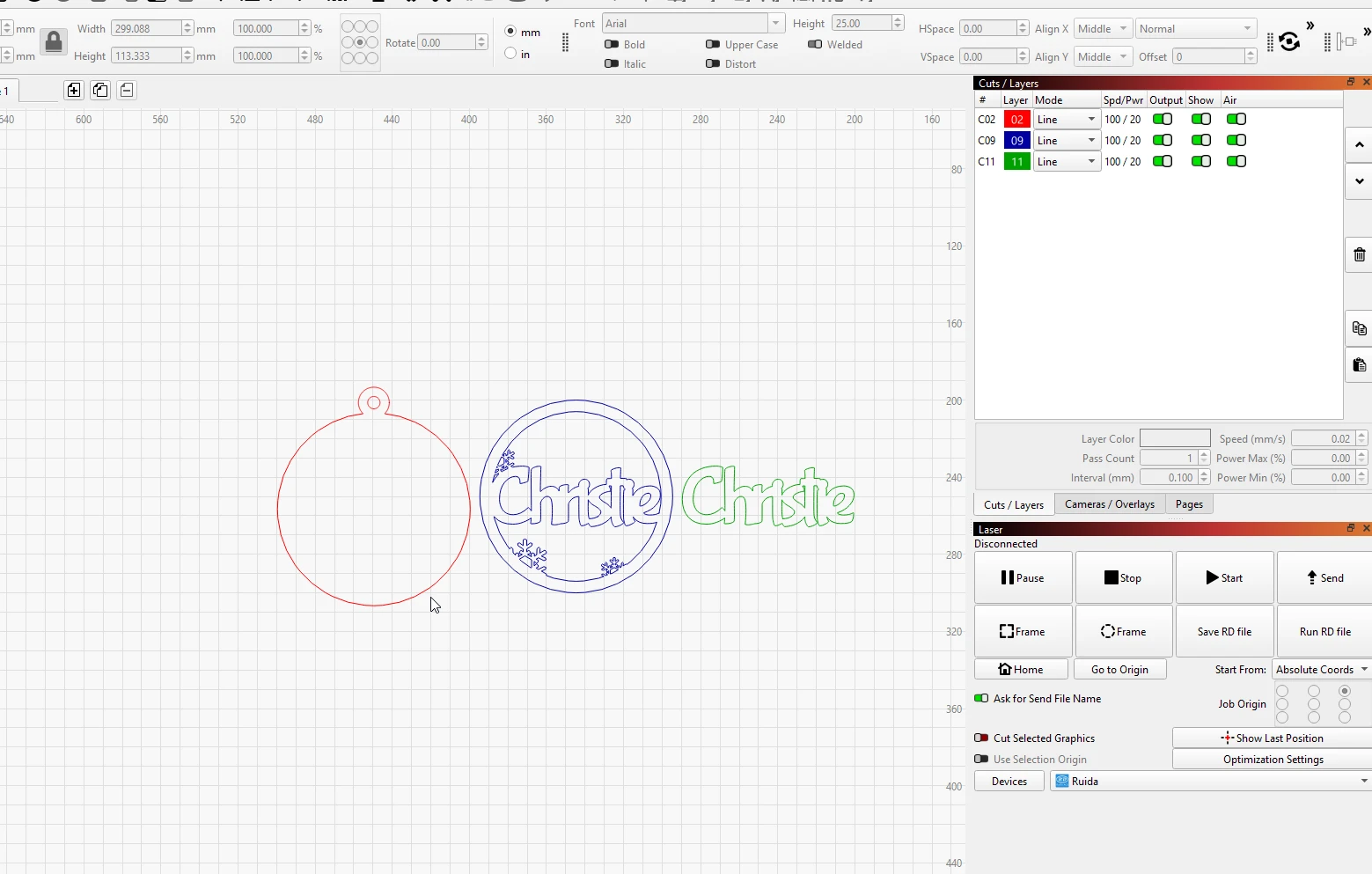
Task: Add a new page with the plus icon
Action: [74, 90]
